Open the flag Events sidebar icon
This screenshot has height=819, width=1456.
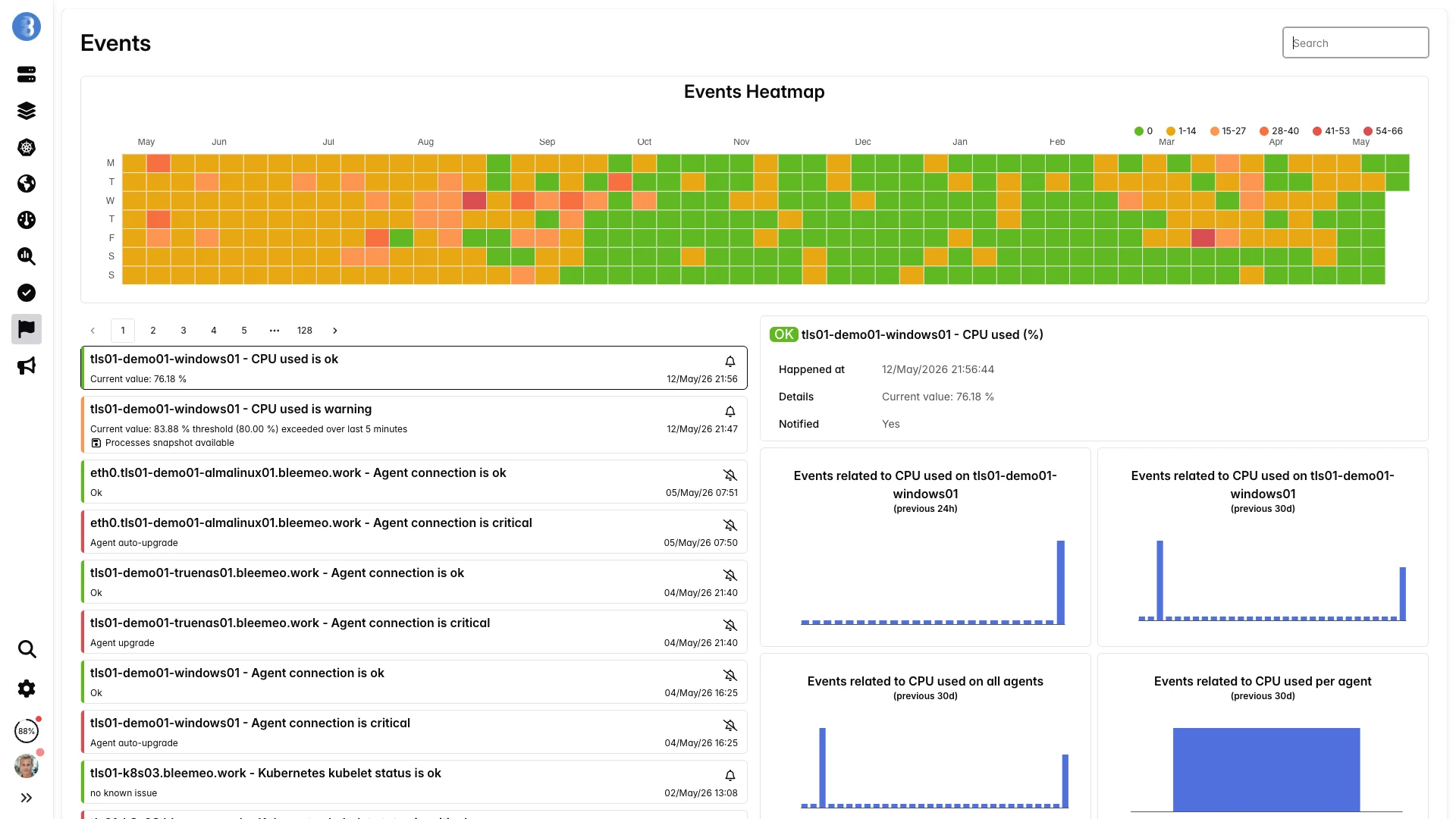point(27,329)
